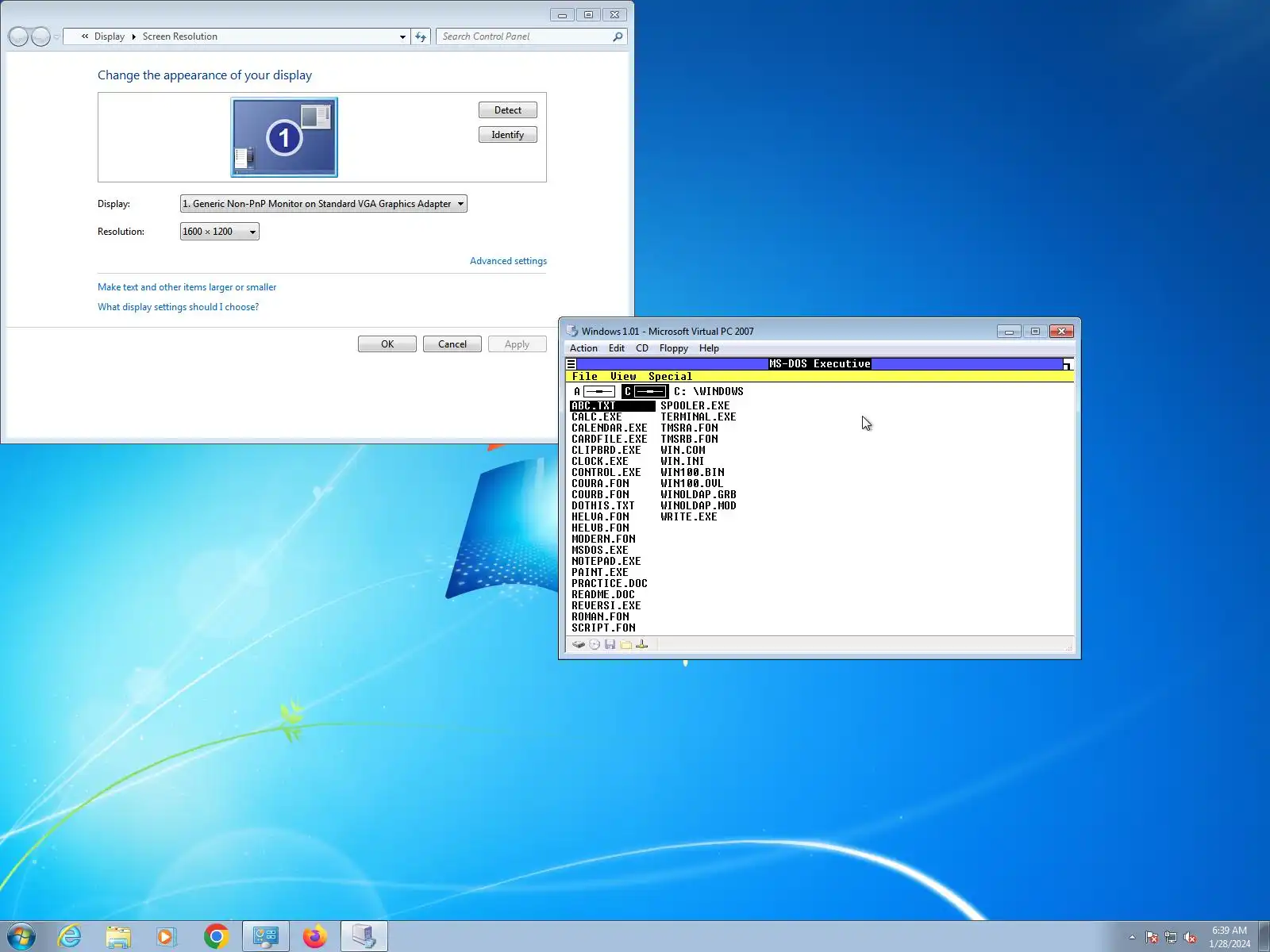Click the Show desktop button on the taskbar
Image resolution: width=1270 pixels, height=952 pixels.
coord(1264,937)
